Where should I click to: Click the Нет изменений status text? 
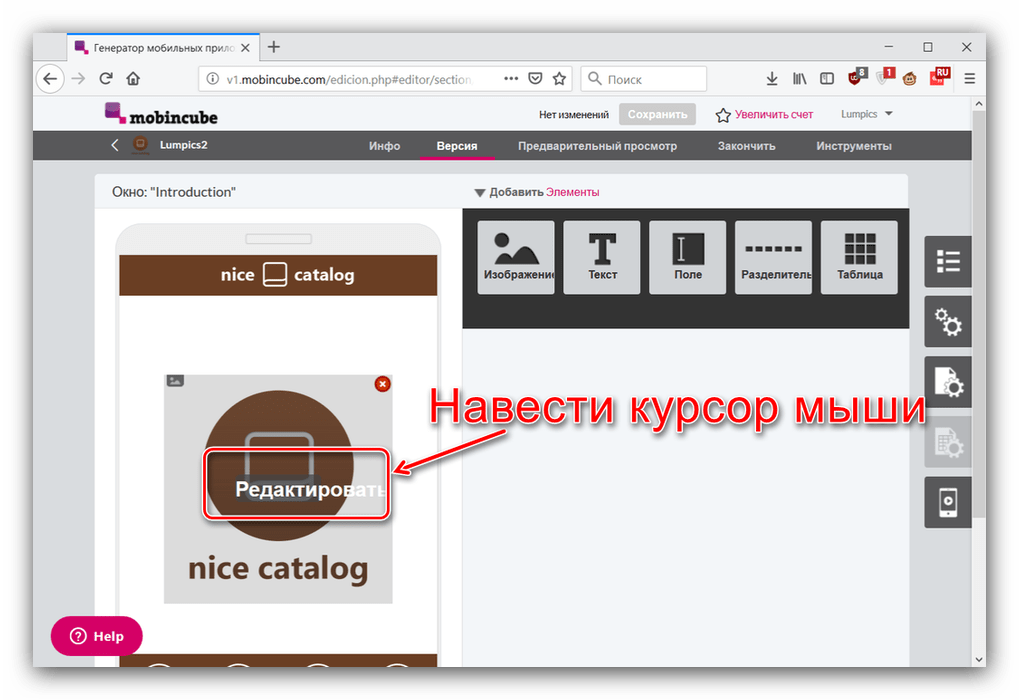click(573, 115)
